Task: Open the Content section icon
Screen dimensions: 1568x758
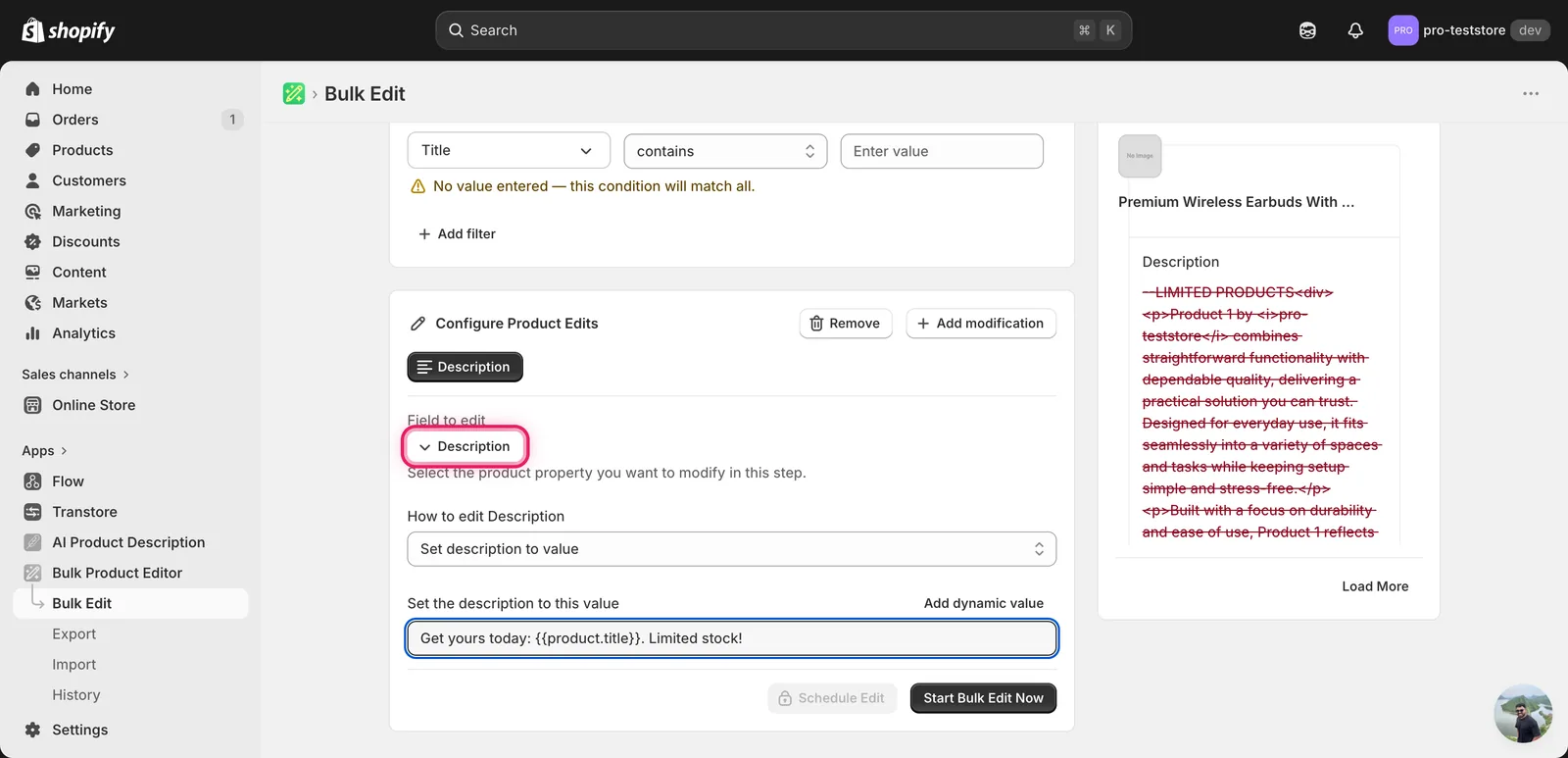Action: (32, 272)
